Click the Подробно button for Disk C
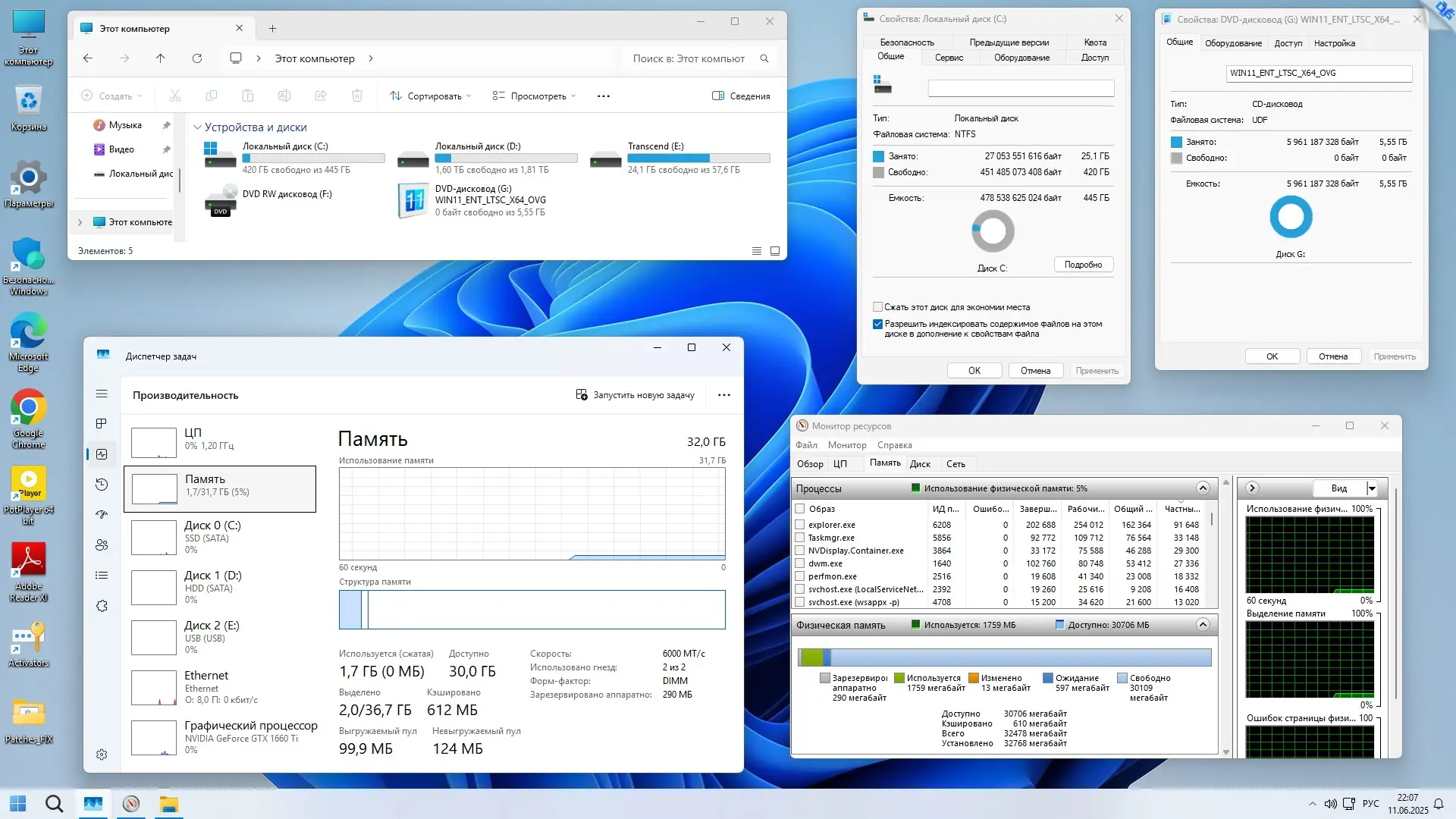This screenshot has height=819, width=1456. point(1083,265)
